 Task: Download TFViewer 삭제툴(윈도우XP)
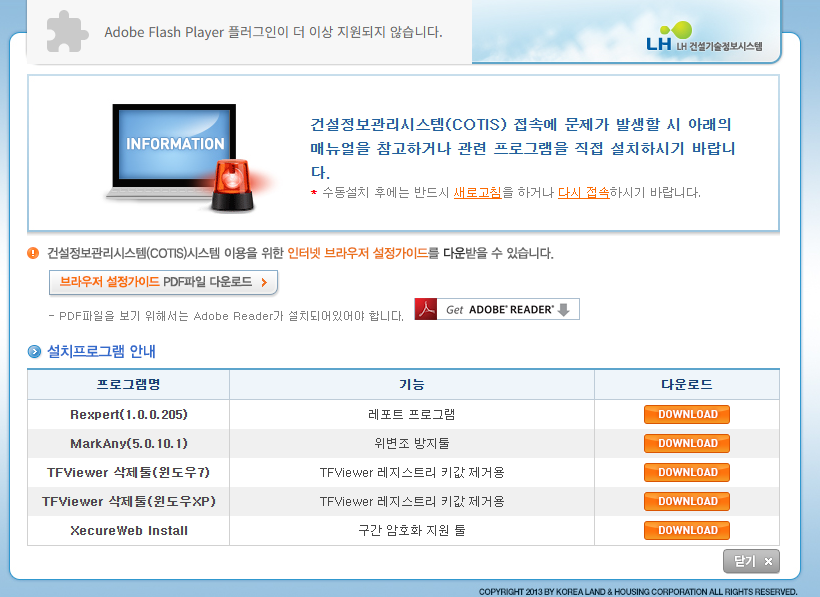click(x=686, y=501)
